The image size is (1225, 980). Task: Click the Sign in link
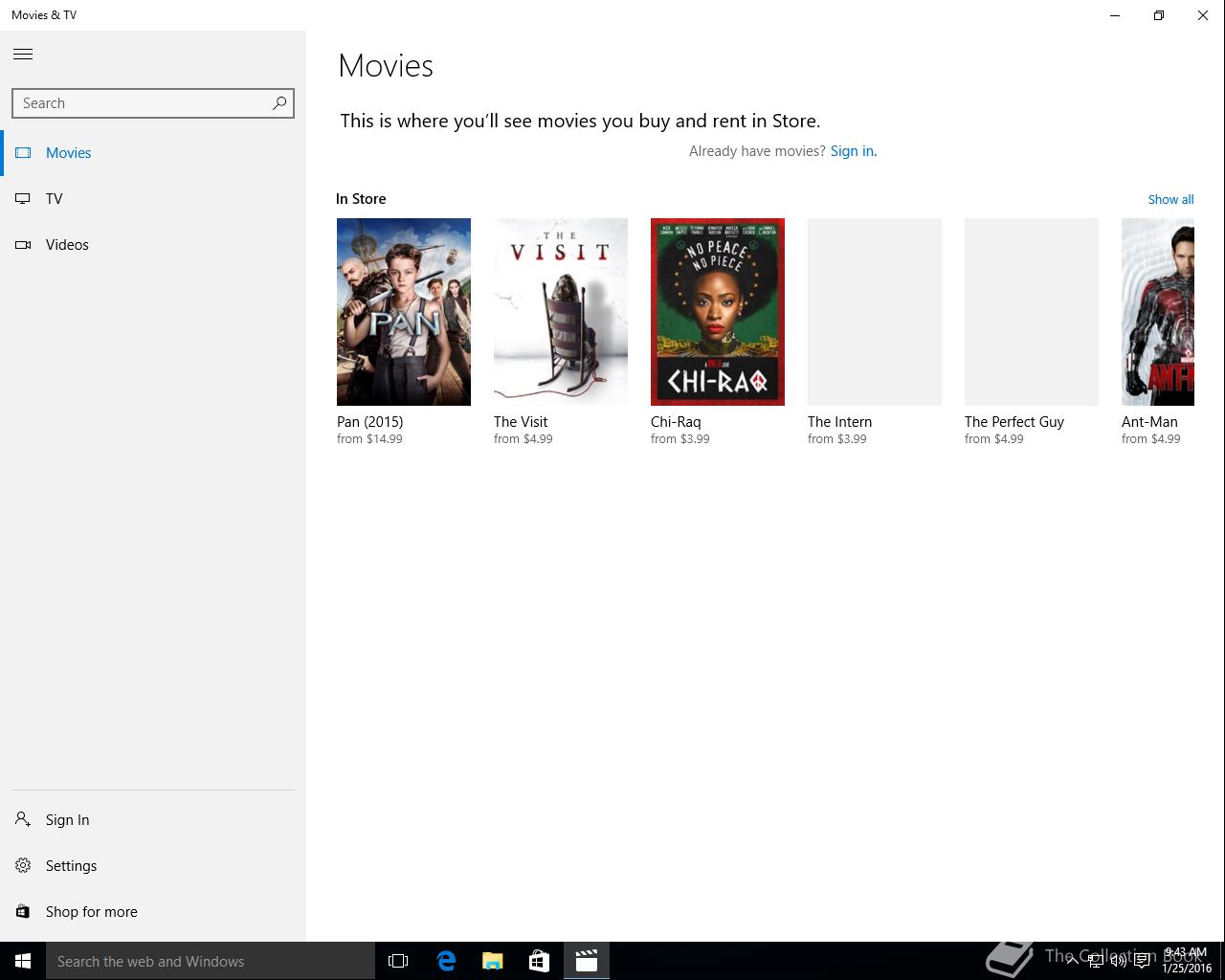[x=854, y=151]
